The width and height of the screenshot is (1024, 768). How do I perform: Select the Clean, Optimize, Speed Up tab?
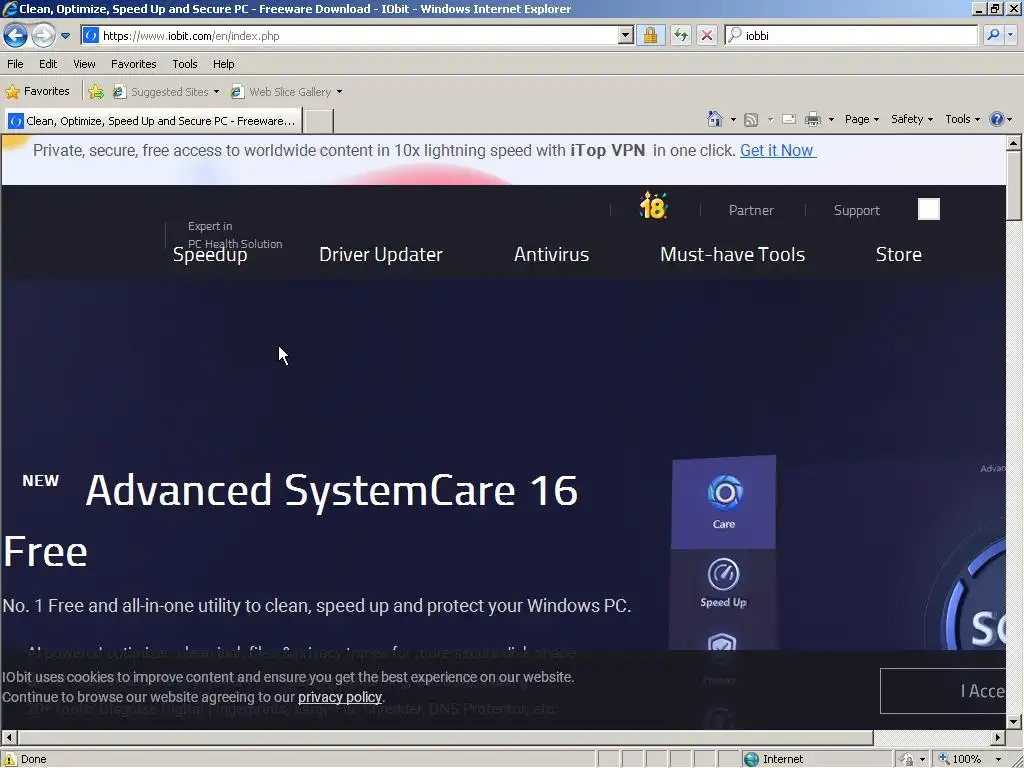(x=153, y=121)
